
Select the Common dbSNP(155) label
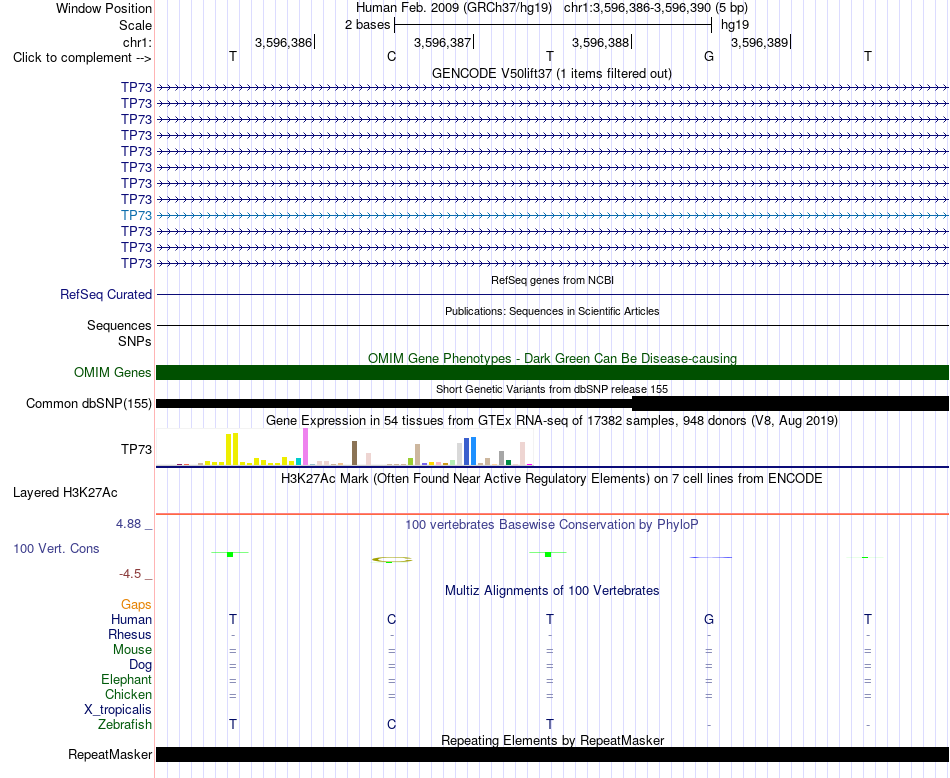[x=89, y=404]
